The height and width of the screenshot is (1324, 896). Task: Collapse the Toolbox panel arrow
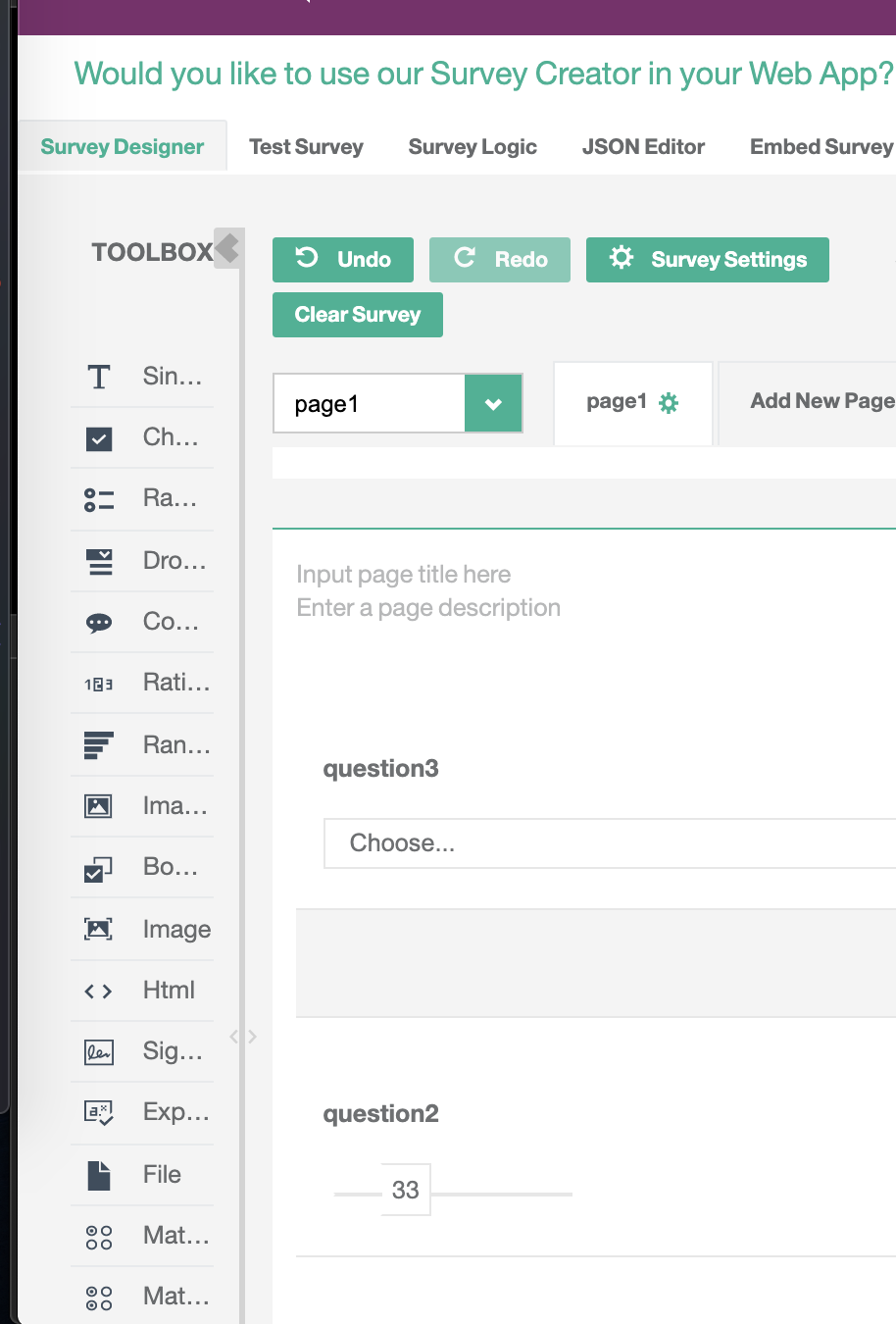tap(227, 249)
